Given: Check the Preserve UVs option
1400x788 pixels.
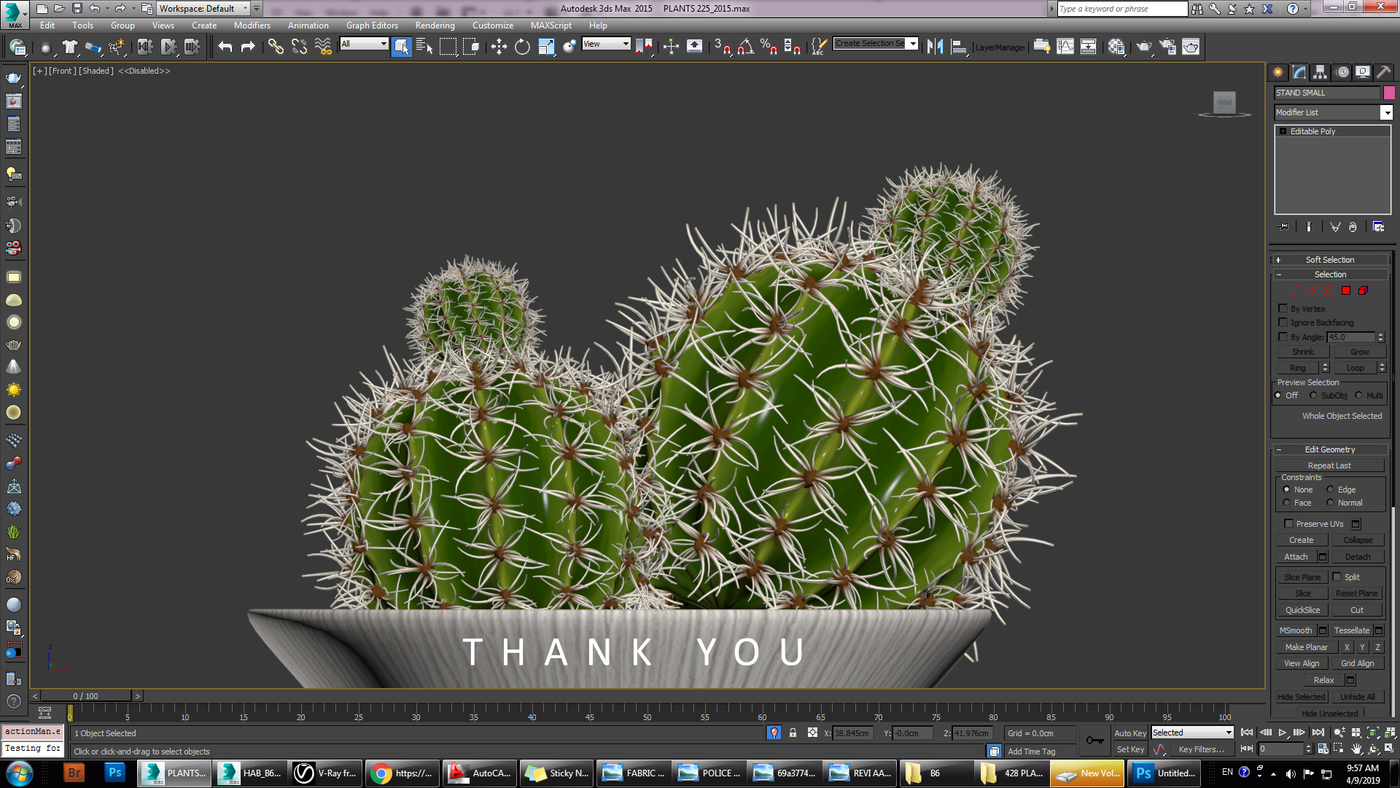Looking at the screenshot, I should click(1288, 524).
